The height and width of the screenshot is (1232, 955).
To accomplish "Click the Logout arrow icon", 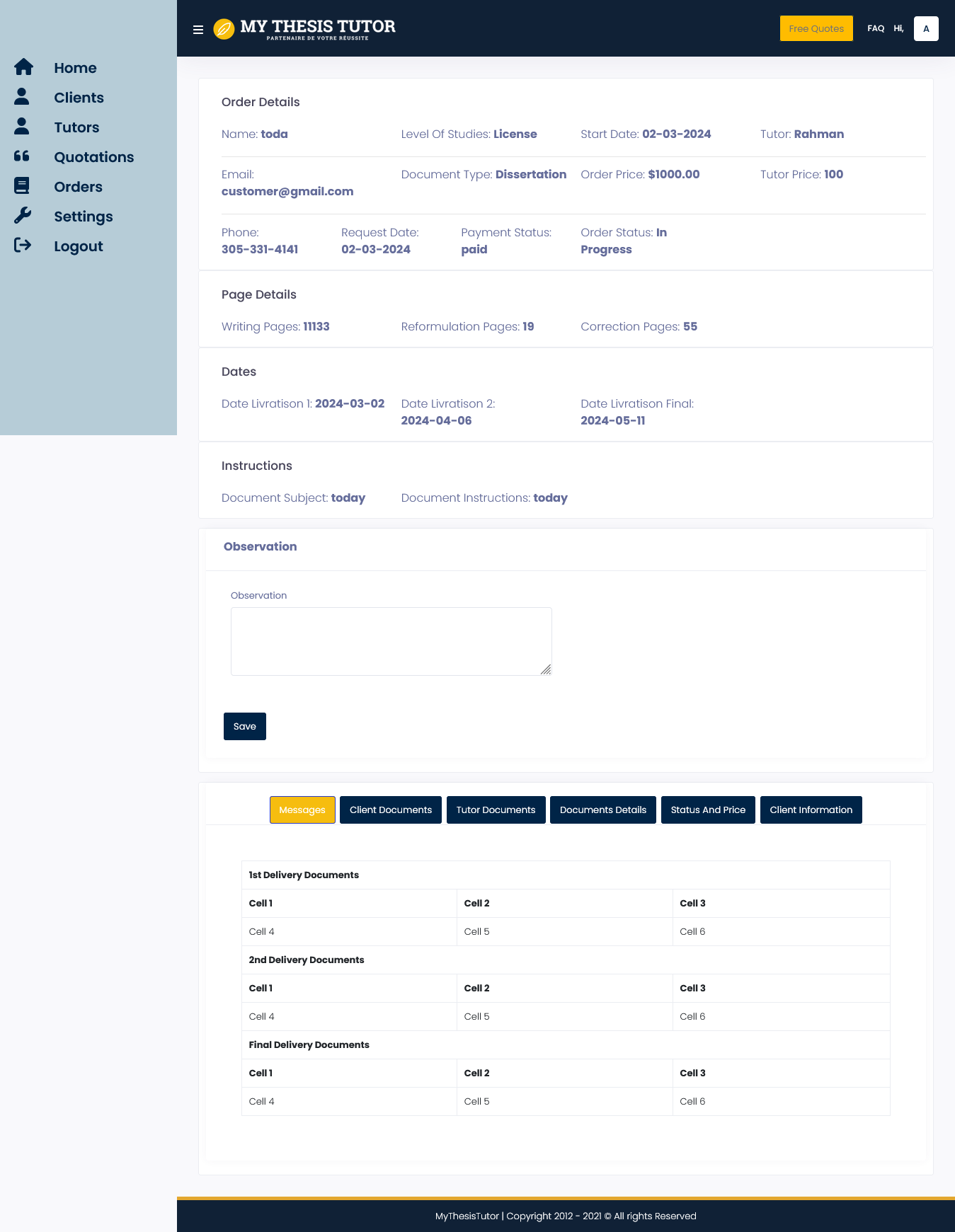I will click(23, 246).
